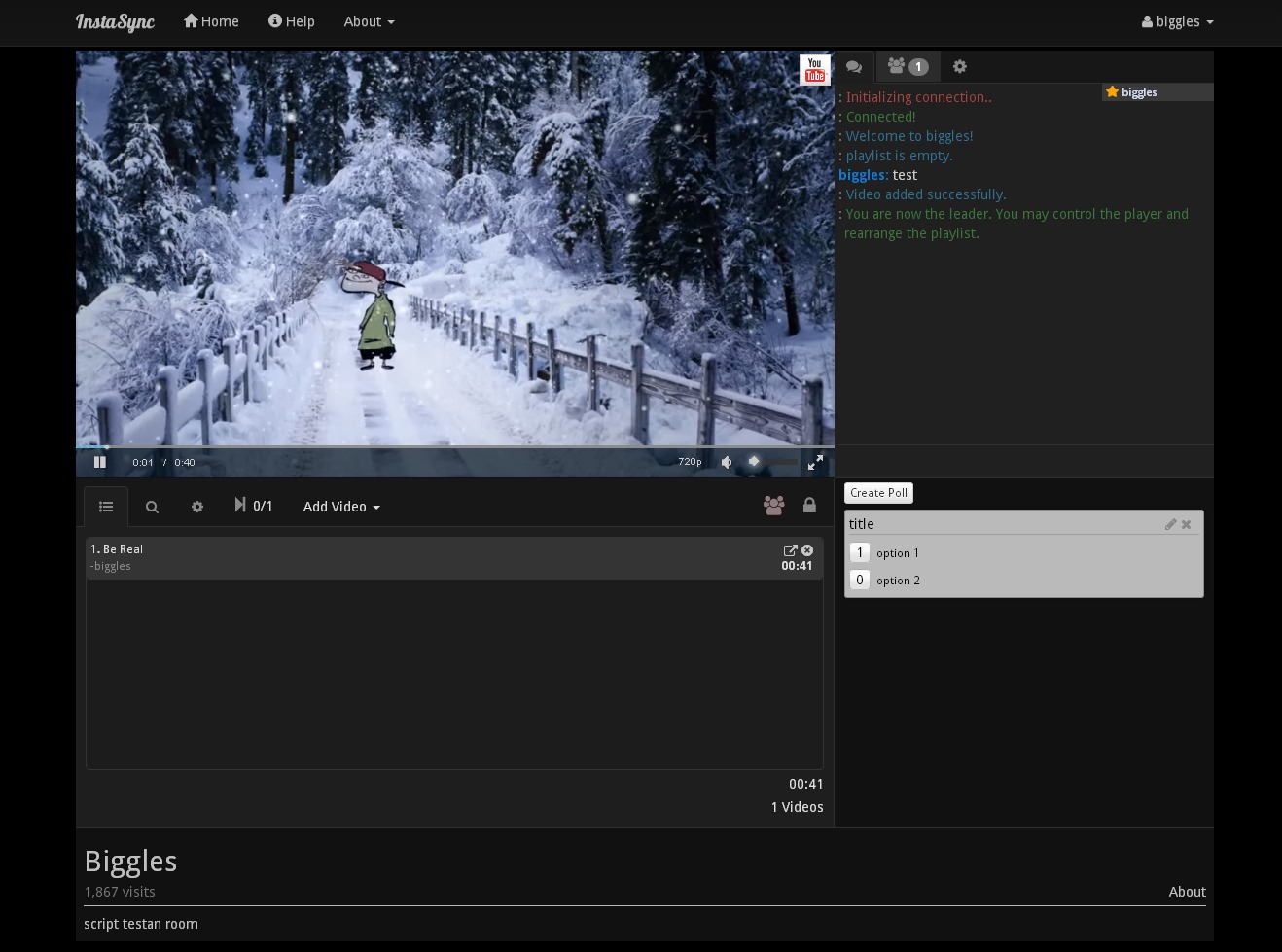Edit the poll with pencil icon

(x=1170, y=524)
